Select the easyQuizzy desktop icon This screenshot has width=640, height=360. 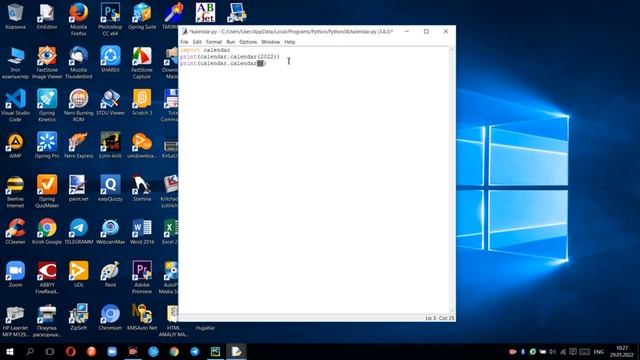(x=110, y=188)
